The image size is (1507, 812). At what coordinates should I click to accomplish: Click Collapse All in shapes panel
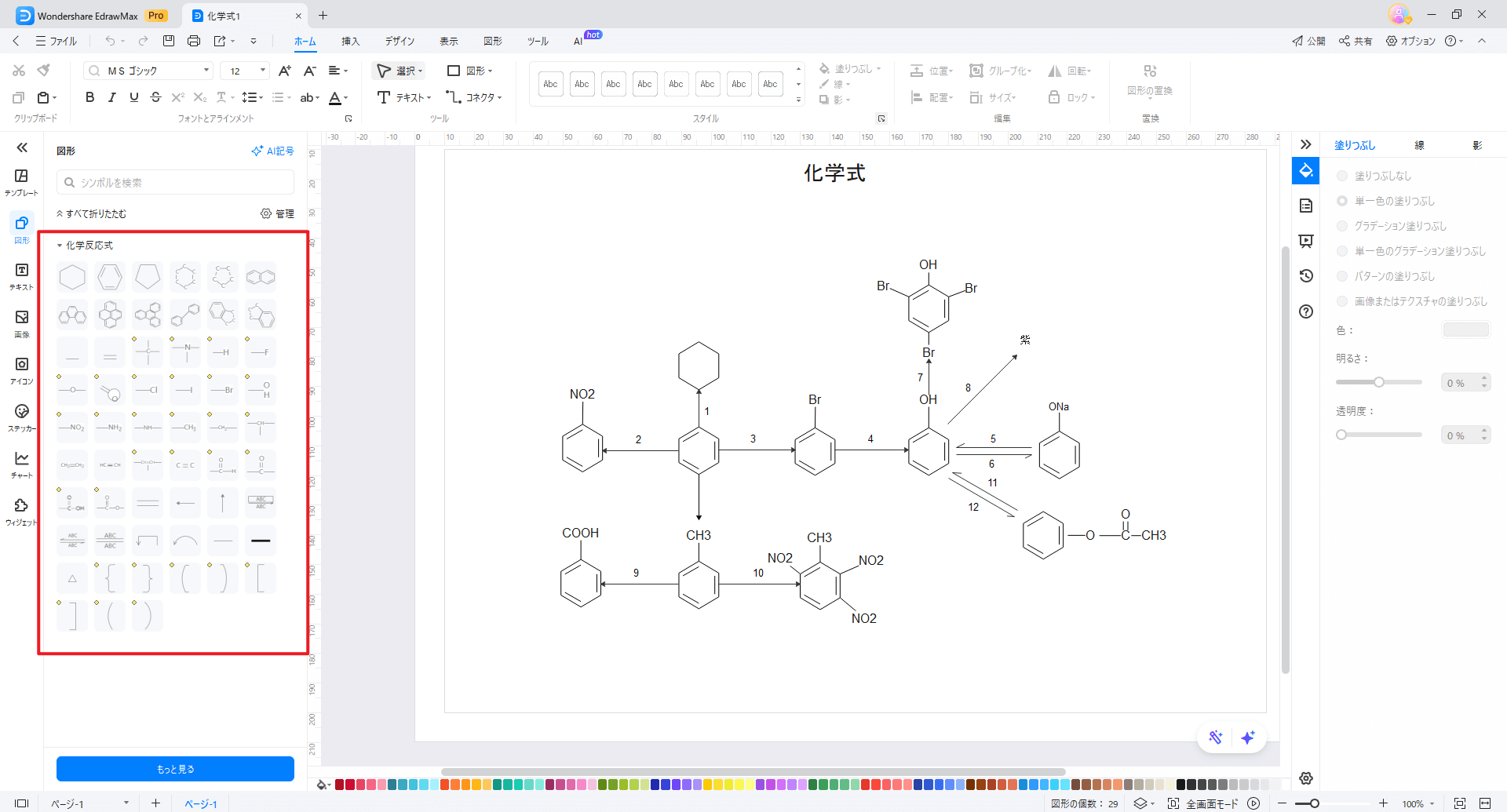point(91,213)
